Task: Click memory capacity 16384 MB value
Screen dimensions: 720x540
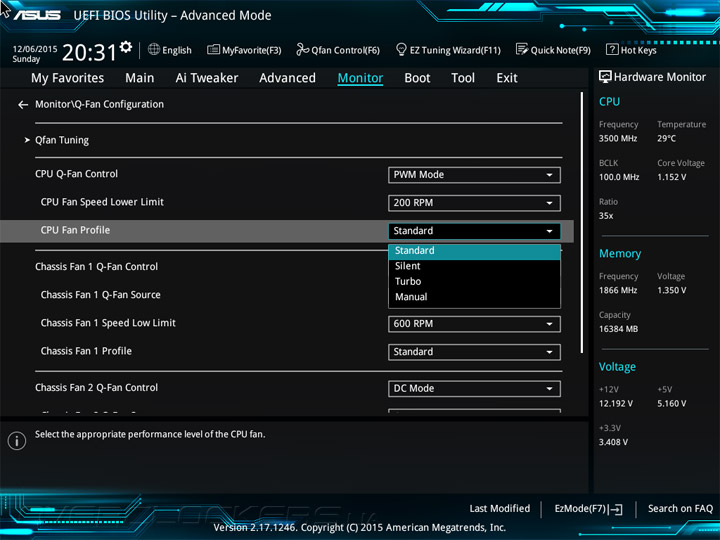Action: click(619, 329)
